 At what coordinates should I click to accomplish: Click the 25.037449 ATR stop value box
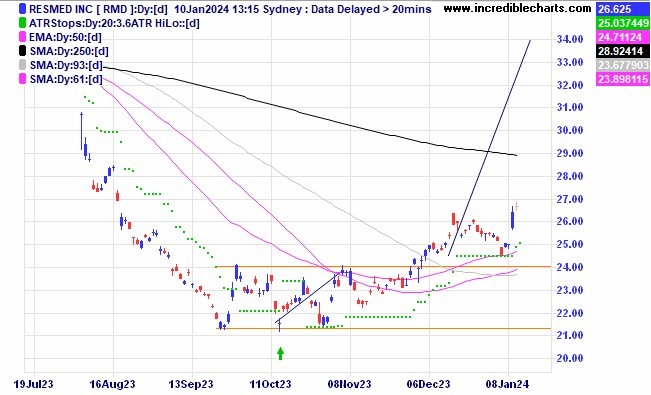[x=622, y=23]
